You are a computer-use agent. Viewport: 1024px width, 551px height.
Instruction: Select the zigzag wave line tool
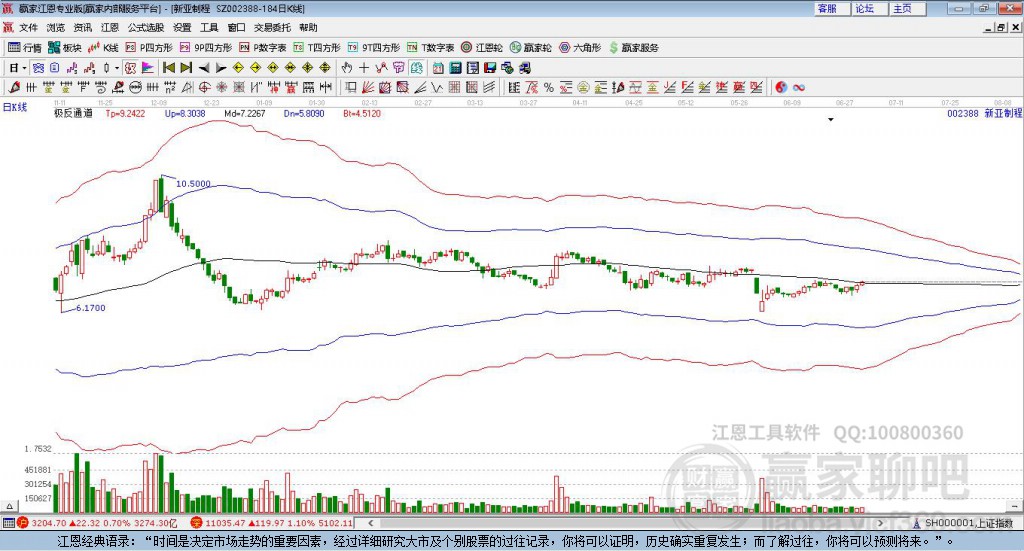(x=437, y=87)
